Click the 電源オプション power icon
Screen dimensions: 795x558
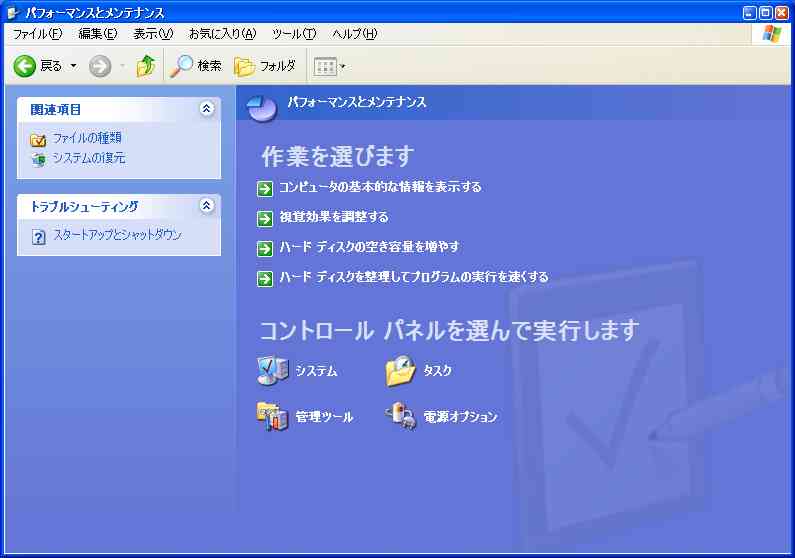pos(401,417)
